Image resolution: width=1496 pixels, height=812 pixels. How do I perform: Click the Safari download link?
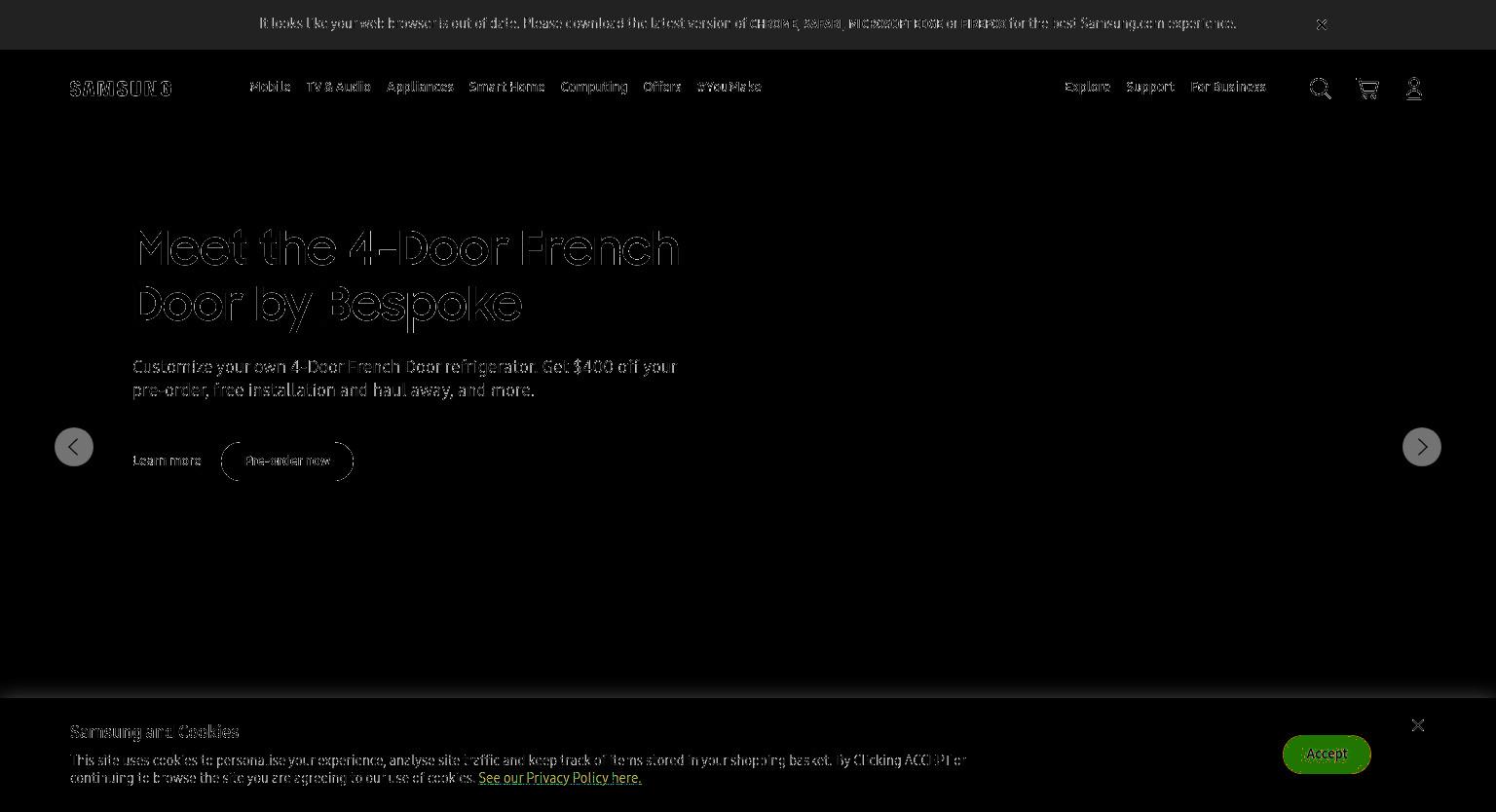pyautogui.click(x=823, y=24)
